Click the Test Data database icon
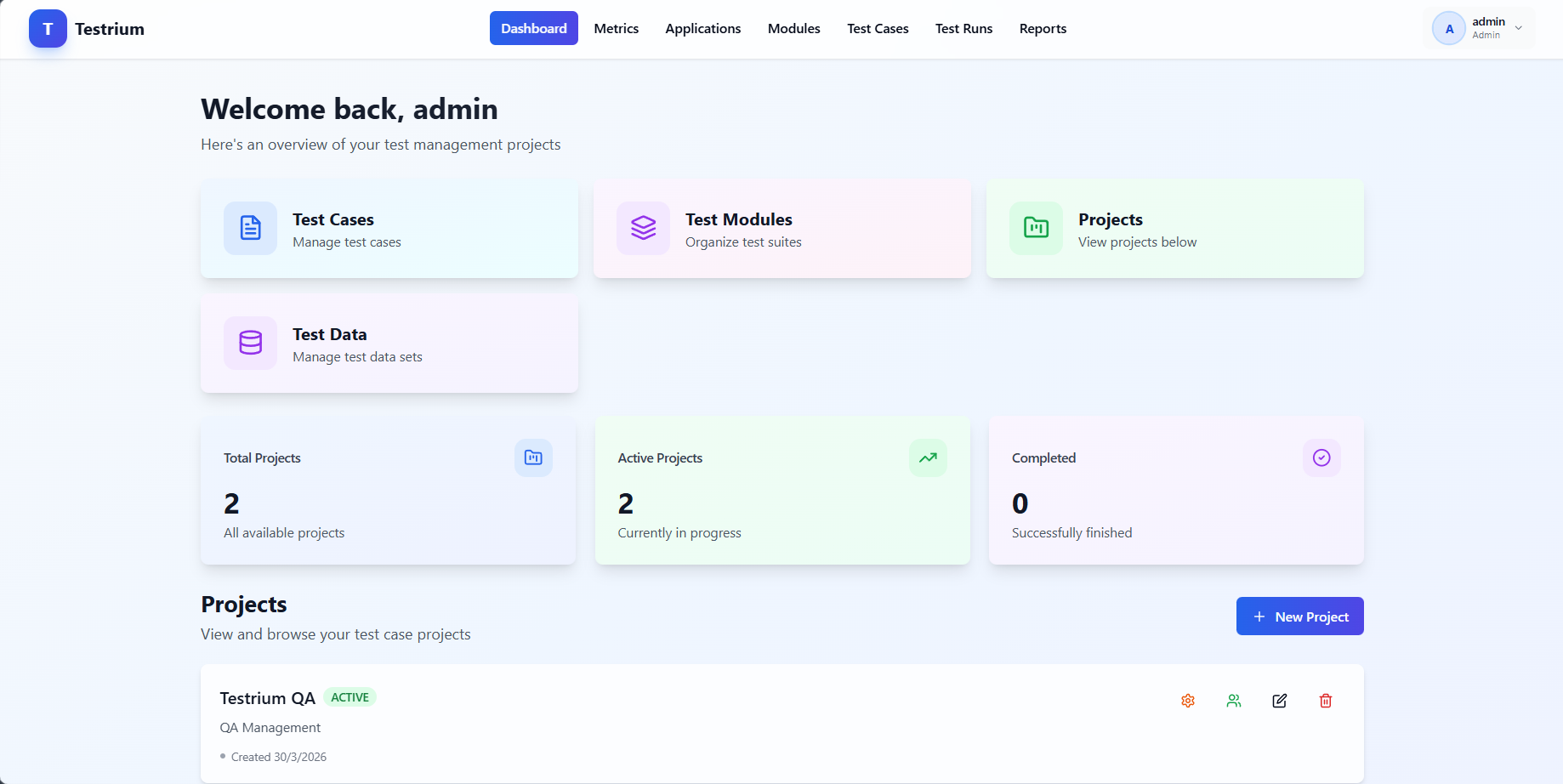Viewport: 1563px width, 784px height. click(250, 343)
